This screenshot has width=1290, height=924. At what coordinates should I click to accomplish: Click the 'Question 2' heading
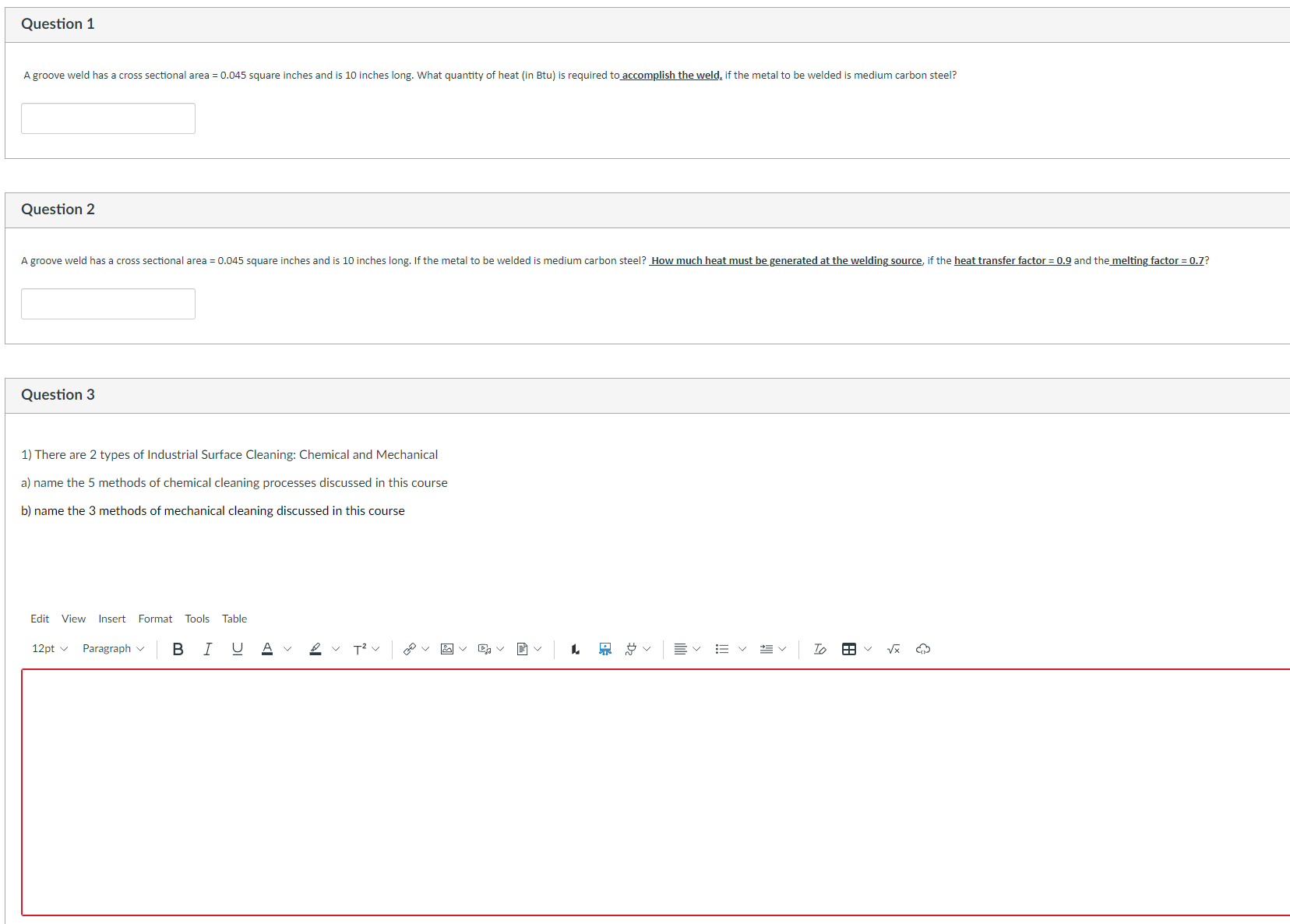click(x=58, y=210)
